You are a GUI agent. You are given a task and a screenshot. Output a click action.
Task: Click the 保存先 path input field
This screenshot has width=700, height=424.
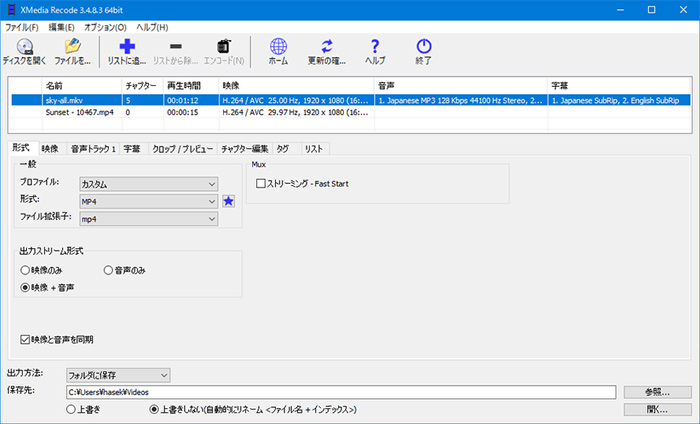tap(341, 392)
